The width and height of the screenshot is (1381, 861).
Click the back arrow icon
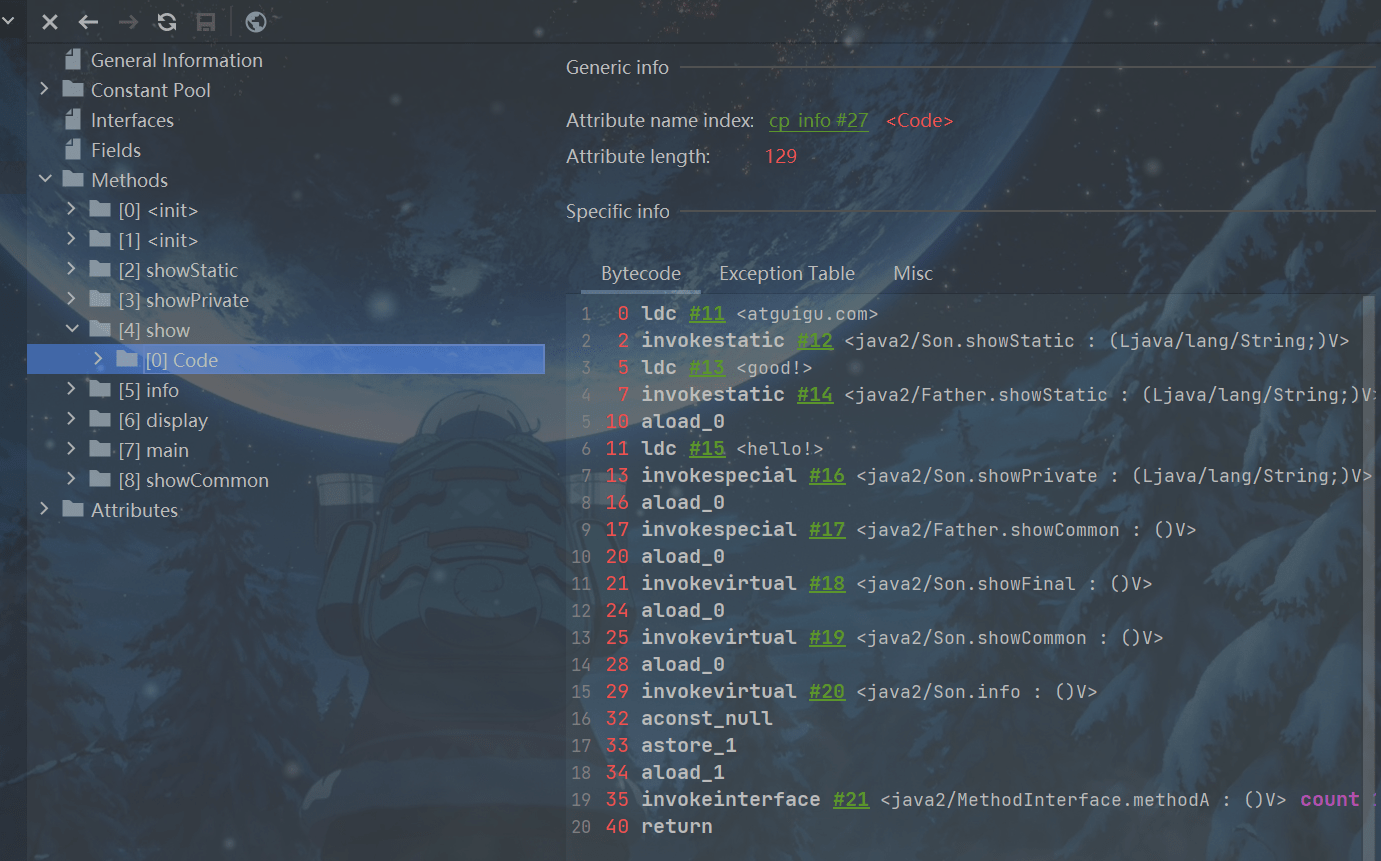(x=88, y=22)
